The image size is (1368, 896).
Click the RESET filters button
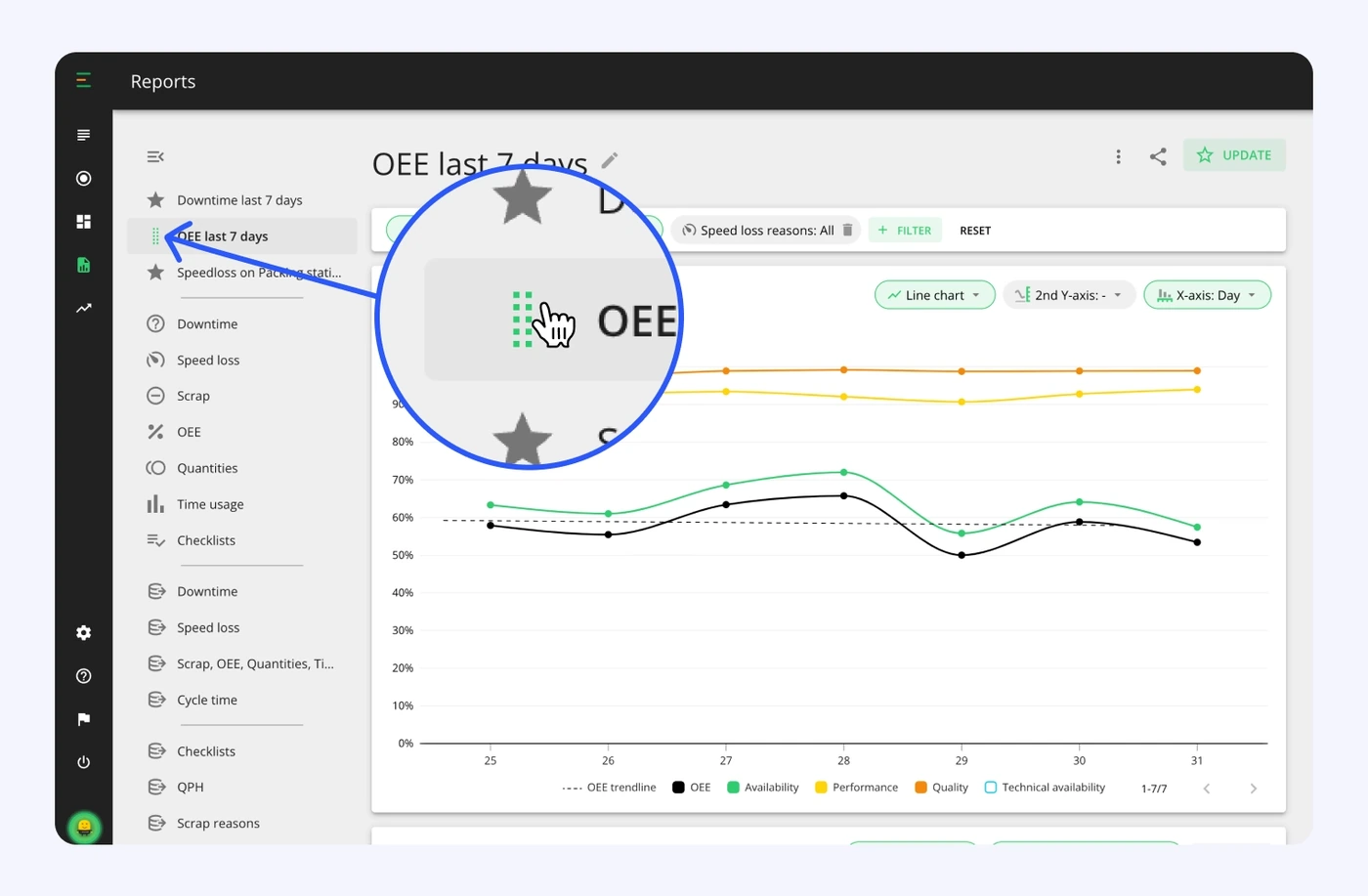coord(975,231)
